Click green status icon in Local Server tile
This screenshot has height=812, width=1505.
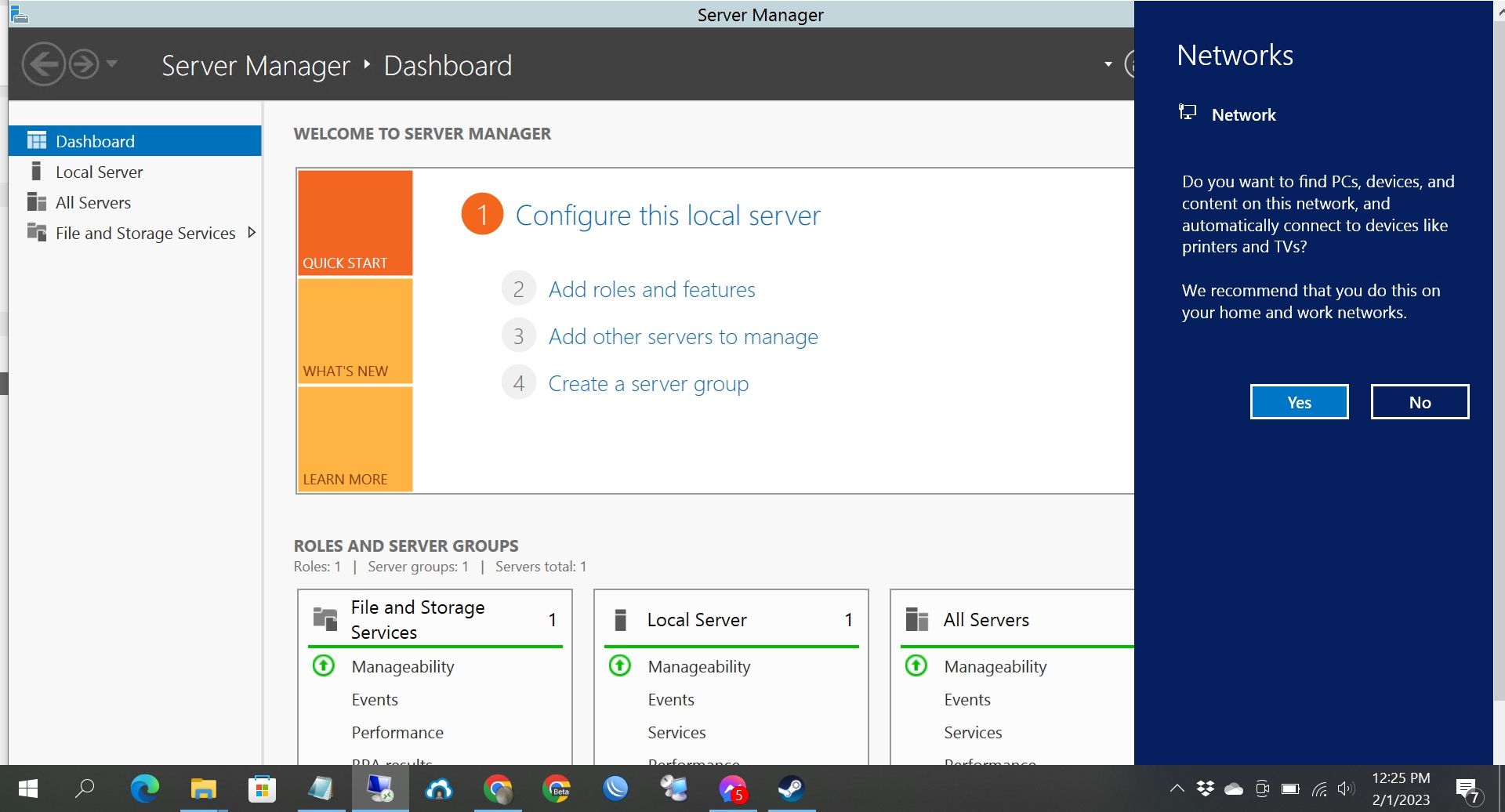(619, 665)
